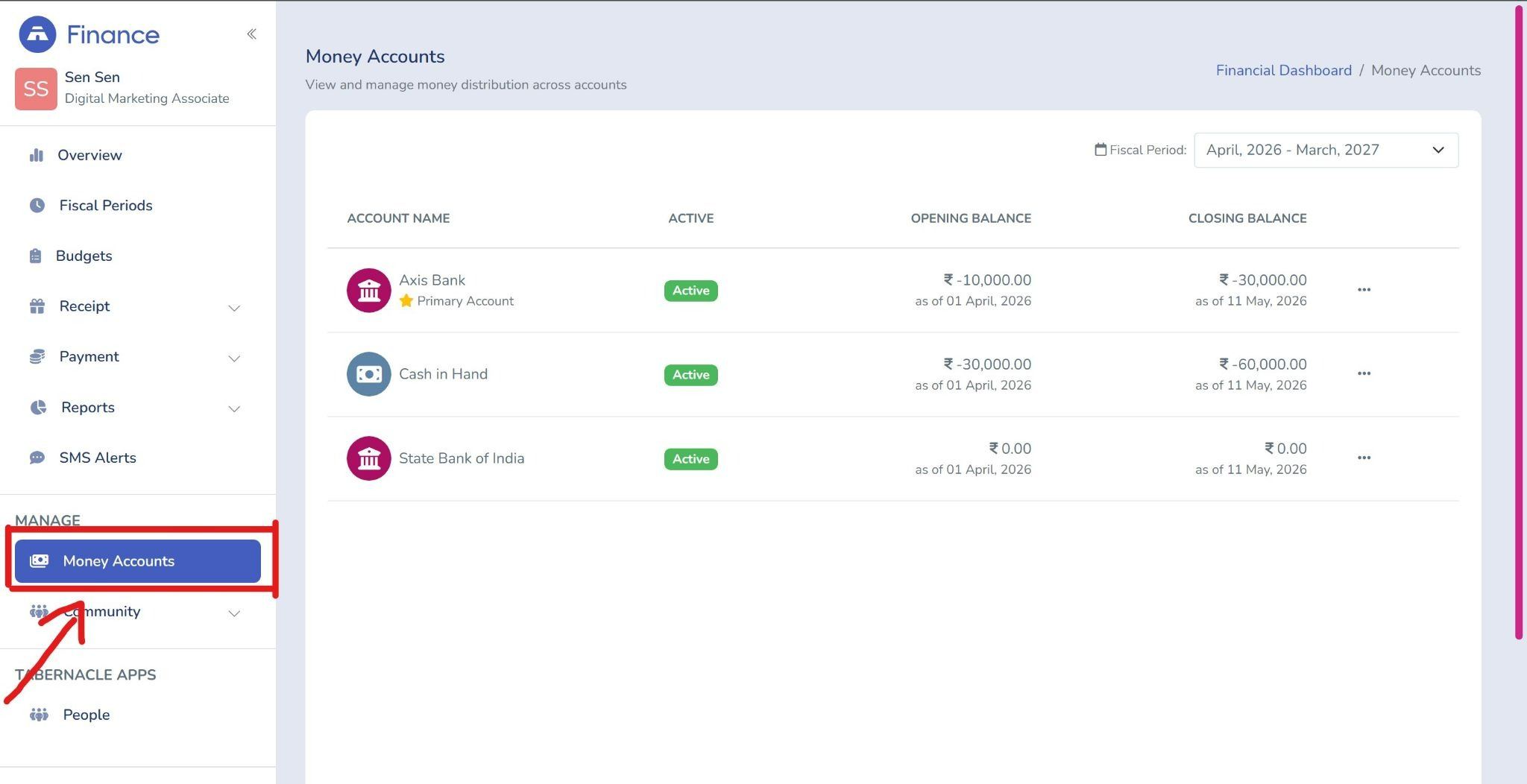The image size is (1527, 784).
Task: Click Cash in Hand opening balance ₹ -30,000.00
Action: point(987,364)
